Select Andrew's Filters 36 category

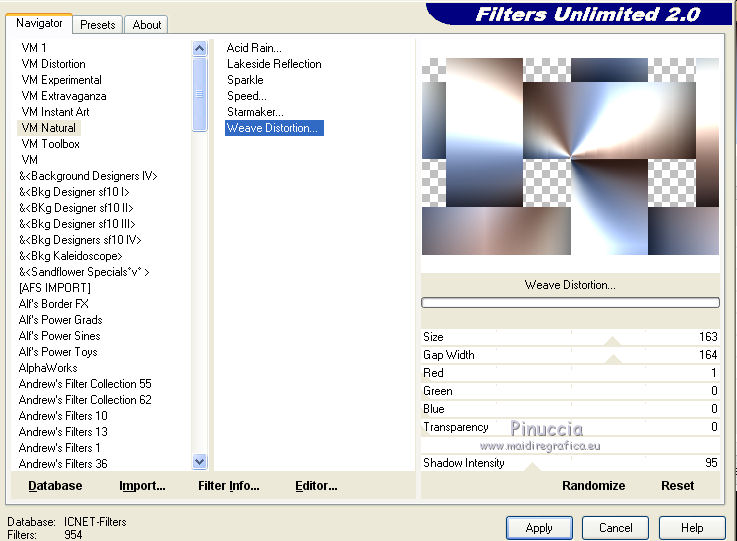[63, 463]
